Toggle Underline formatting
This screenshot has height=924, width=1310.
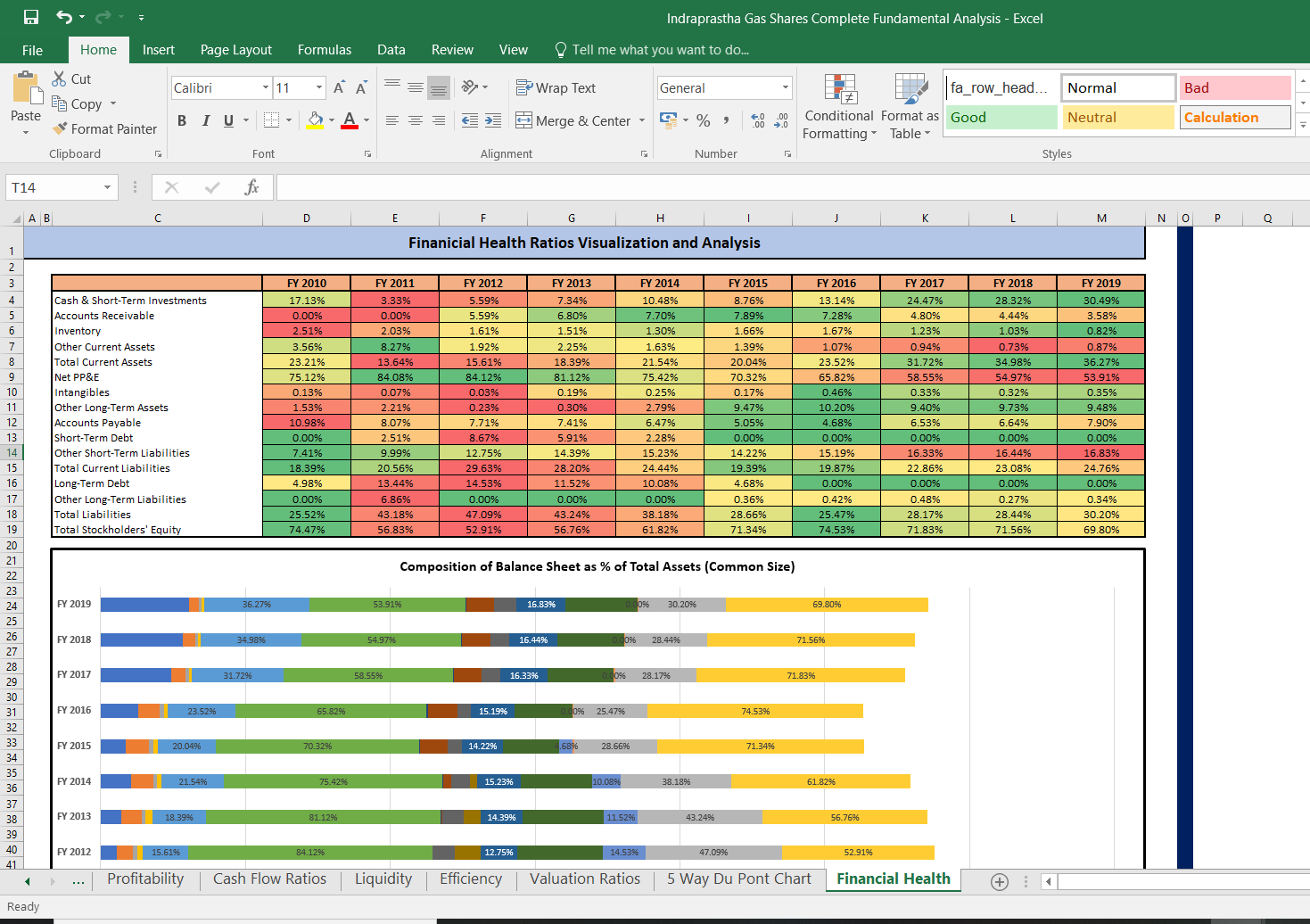coord(229,120)
